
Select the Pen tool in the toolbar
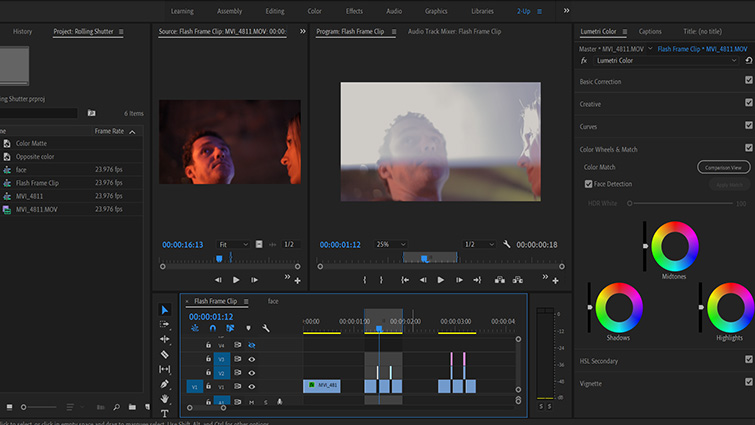(x=165, y=384)
